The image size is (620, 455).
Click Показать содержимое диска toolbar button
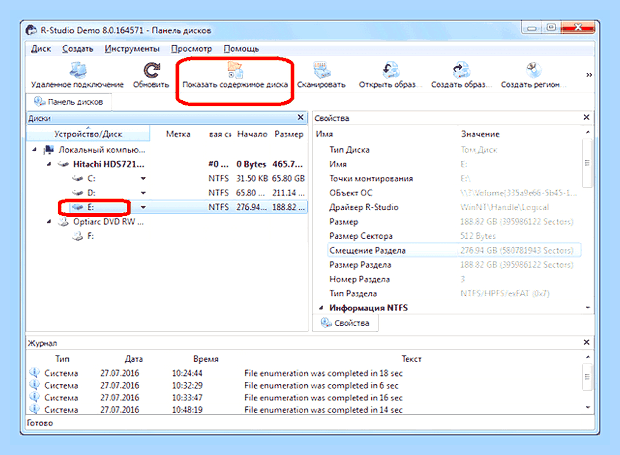coord(235,75)
